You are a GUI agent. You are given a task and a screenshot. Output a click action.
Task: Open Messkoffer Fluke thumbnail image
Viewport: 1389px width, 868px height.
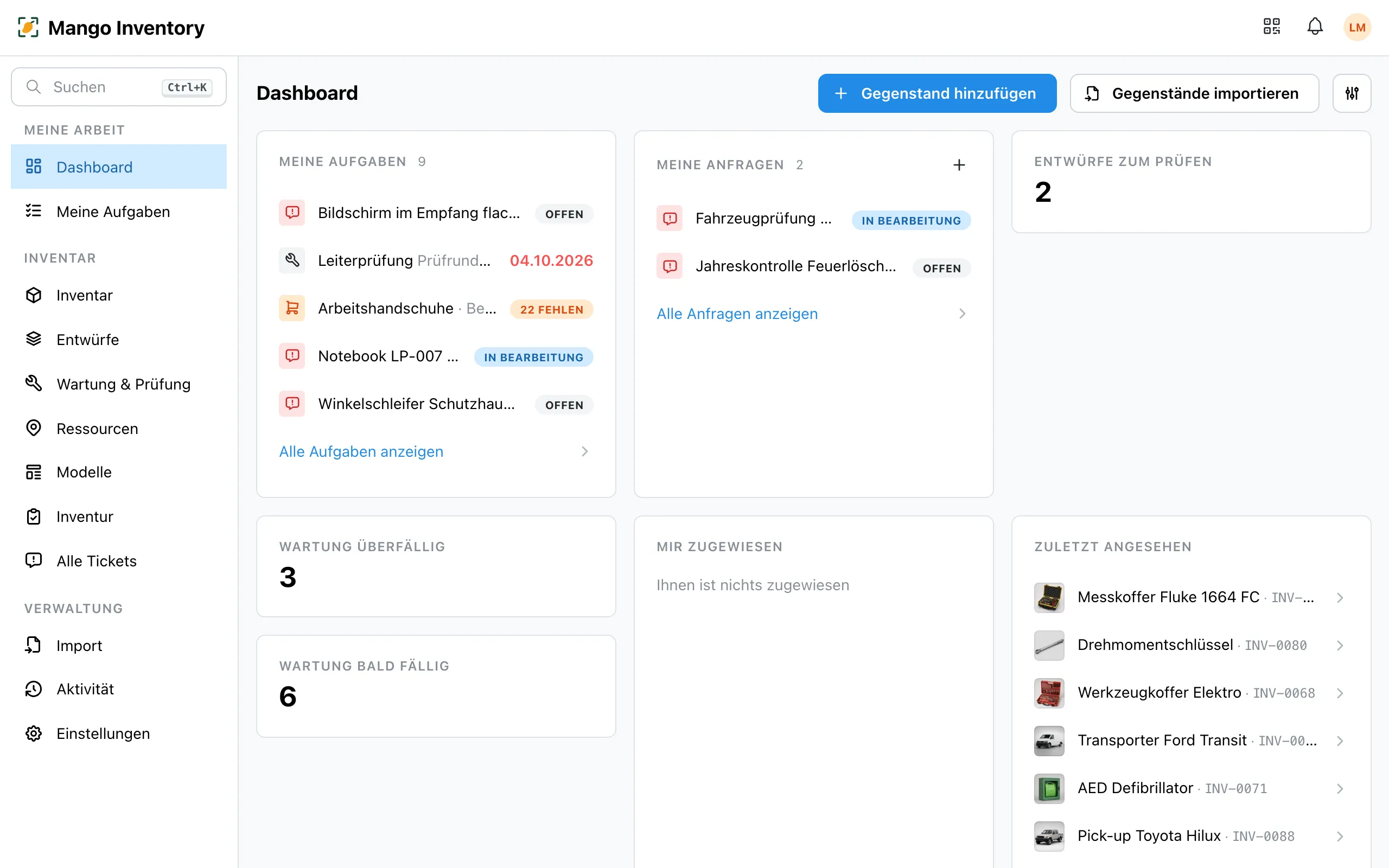pyautogui.click(x=1049, y=598)
